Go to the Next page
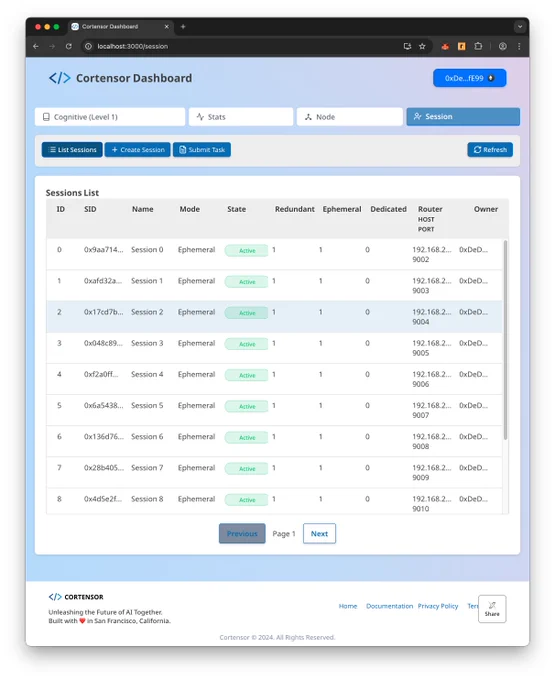Screen dimensions: 555x680 point(319,533)
